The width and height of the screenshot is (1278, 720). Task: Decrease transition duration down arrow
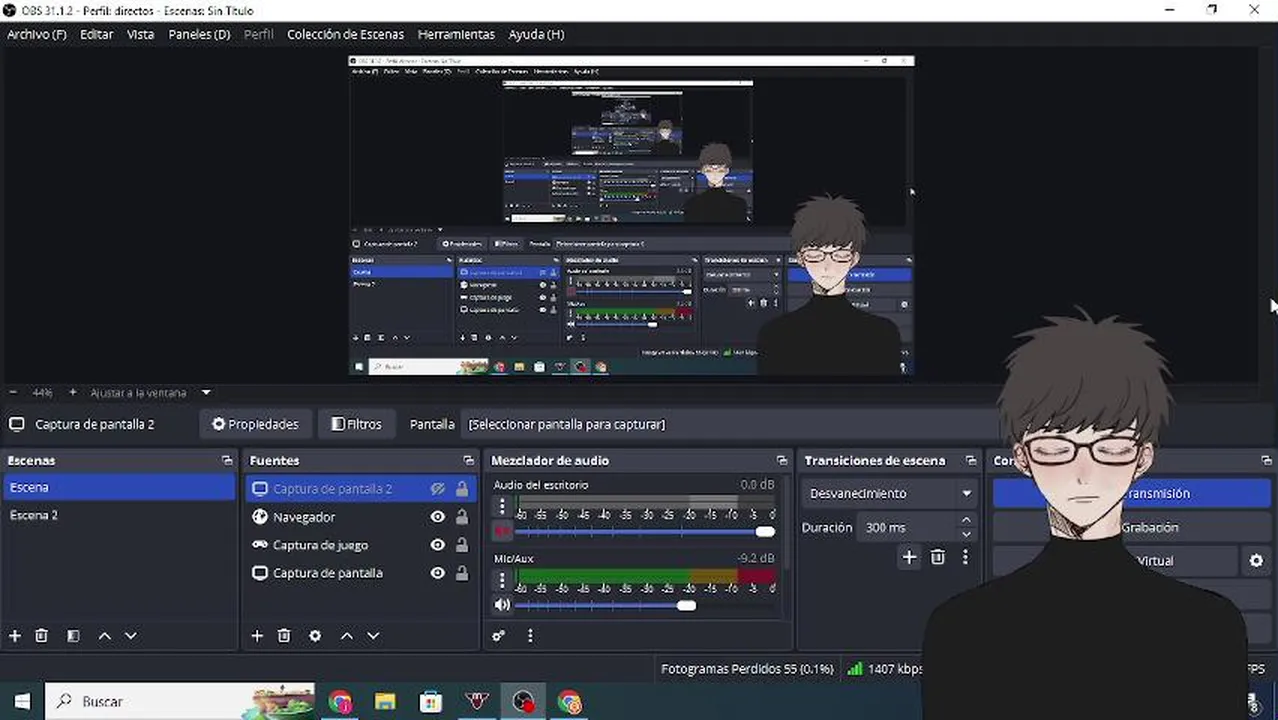[x=966, y=534]
